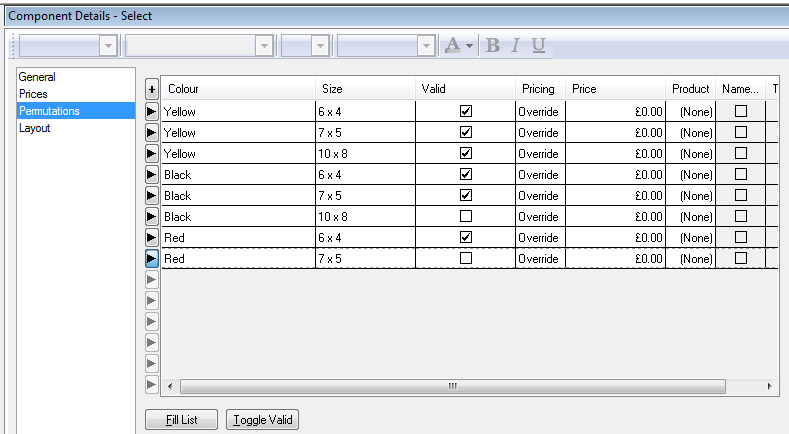Select row arrow for Yellow 6 x 4

pos(152,111)
